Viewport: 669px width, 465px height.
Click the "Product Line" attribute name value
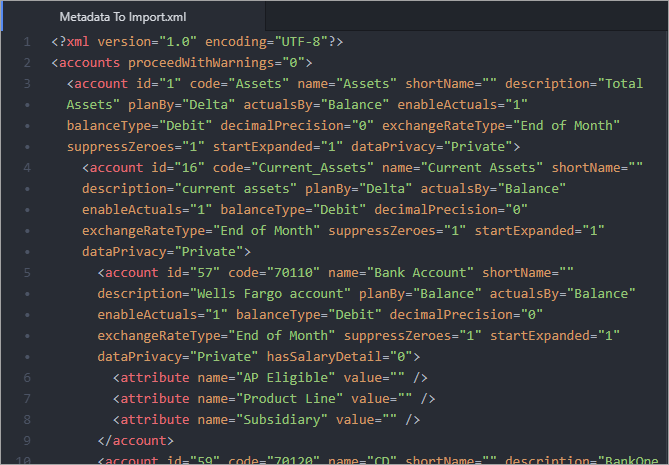[289, 398]
